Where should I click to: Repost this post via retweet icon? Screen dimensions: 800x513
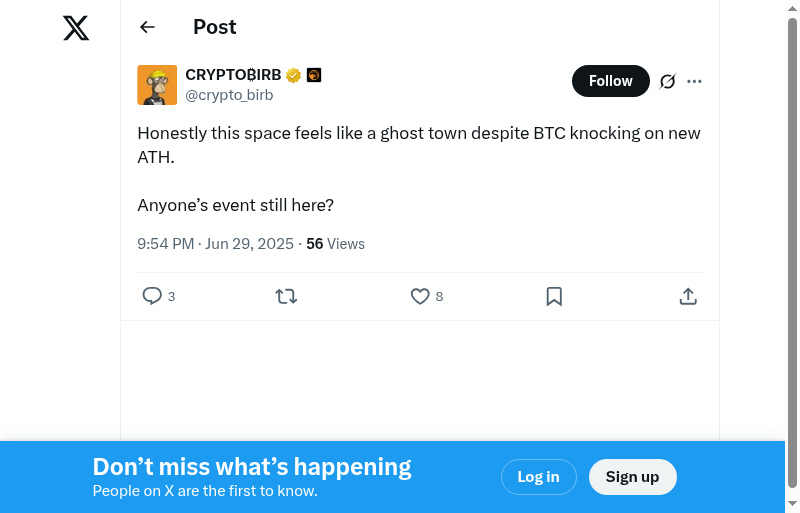(286, 296)
